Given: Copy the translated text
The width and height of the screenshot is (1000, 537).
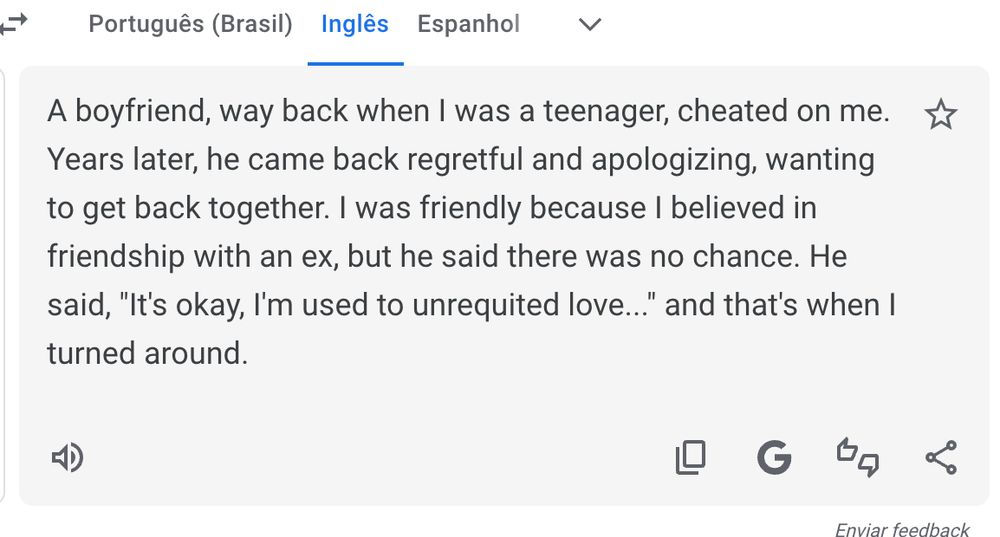Looking at the screenshot, I should click(x=690, y=457).
